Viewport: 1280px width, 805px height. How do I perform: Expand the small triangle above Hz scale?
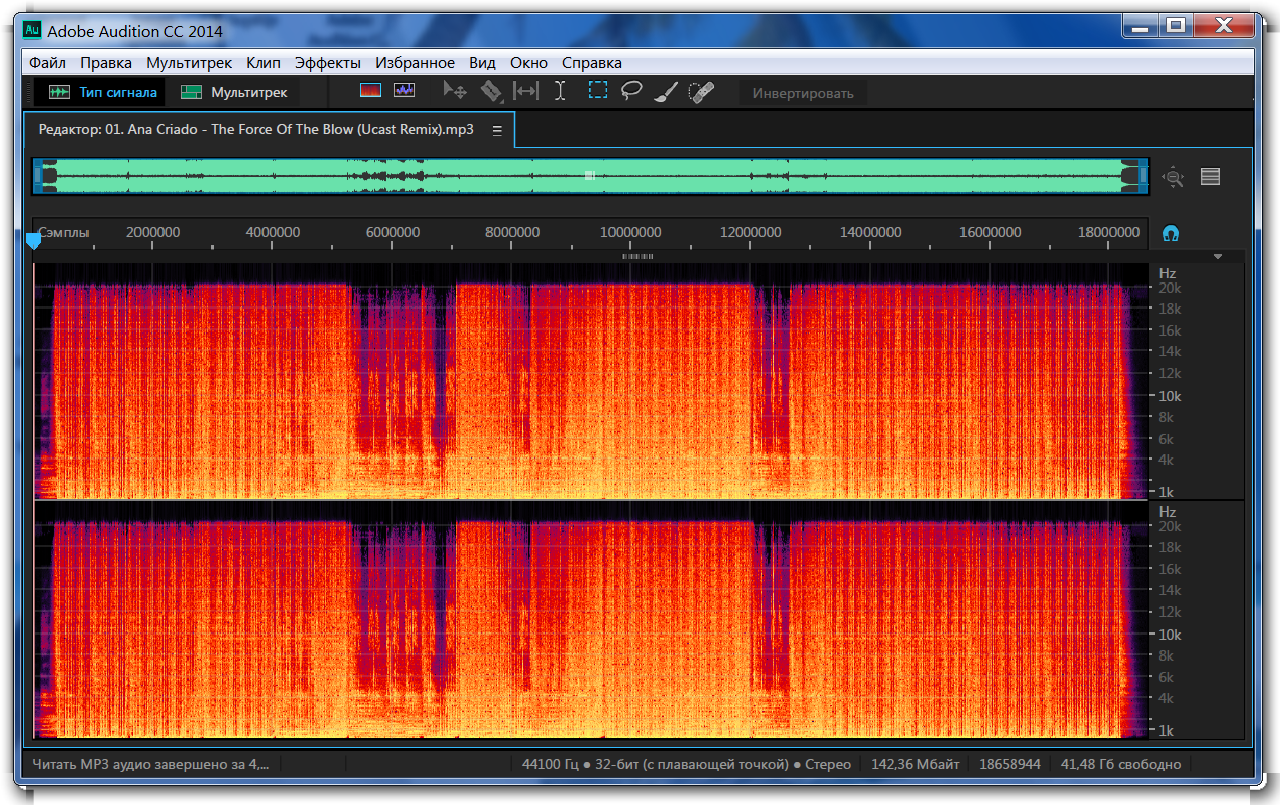click(1218, 257)
